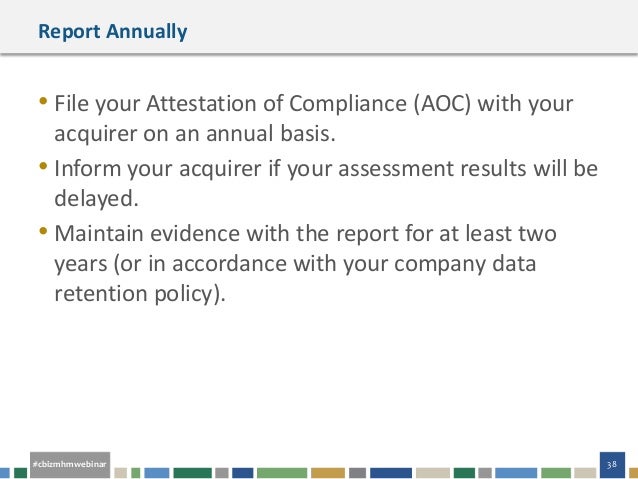638x479 pixels.
Task: Click the 'Inform your acquirer' bullet text
Action: point(326,184)
